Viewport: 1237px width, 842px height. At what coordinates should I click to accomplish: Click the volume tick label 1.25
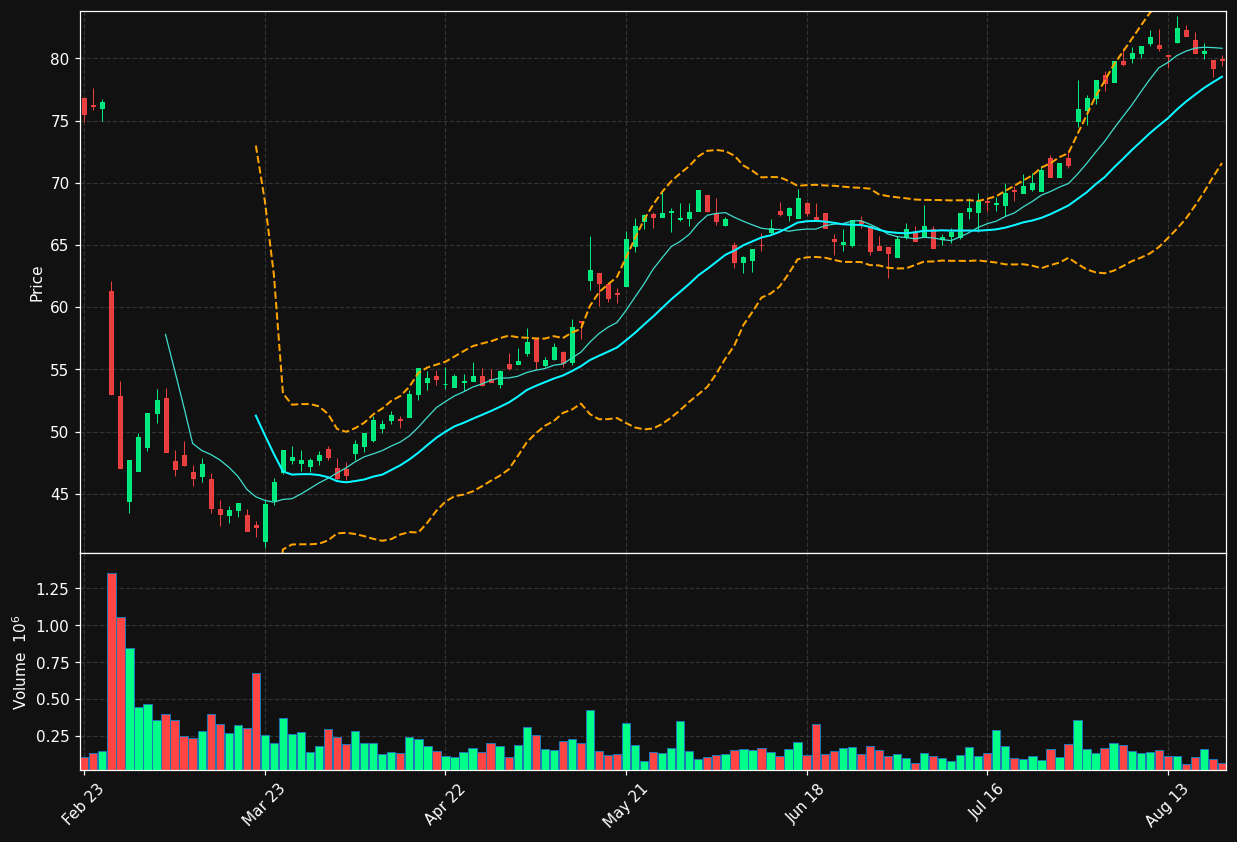pos(52,589)
